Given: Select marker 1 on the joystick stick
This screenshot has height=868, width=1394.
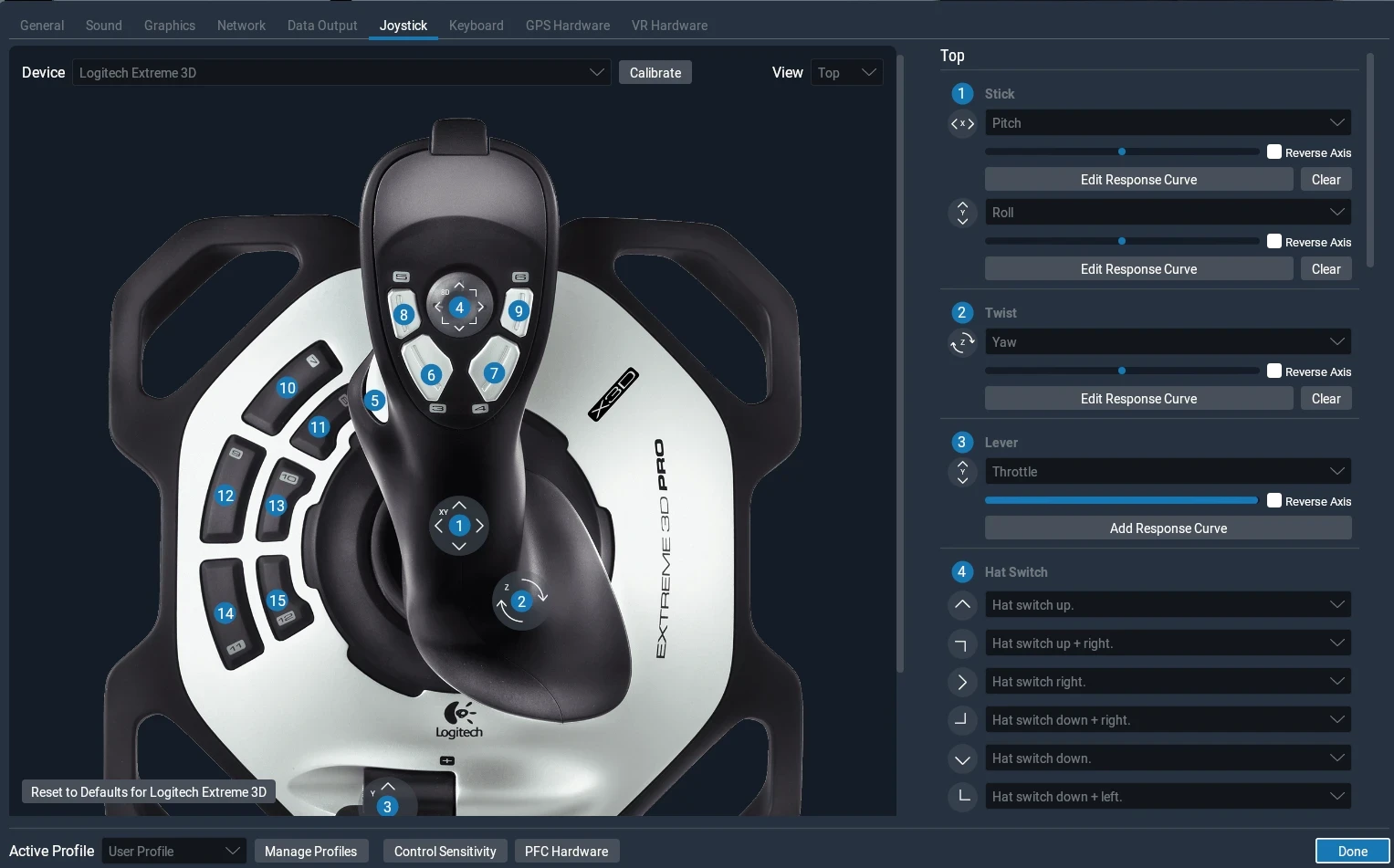Looking at the screenshot, I should (x=459, y=526).
